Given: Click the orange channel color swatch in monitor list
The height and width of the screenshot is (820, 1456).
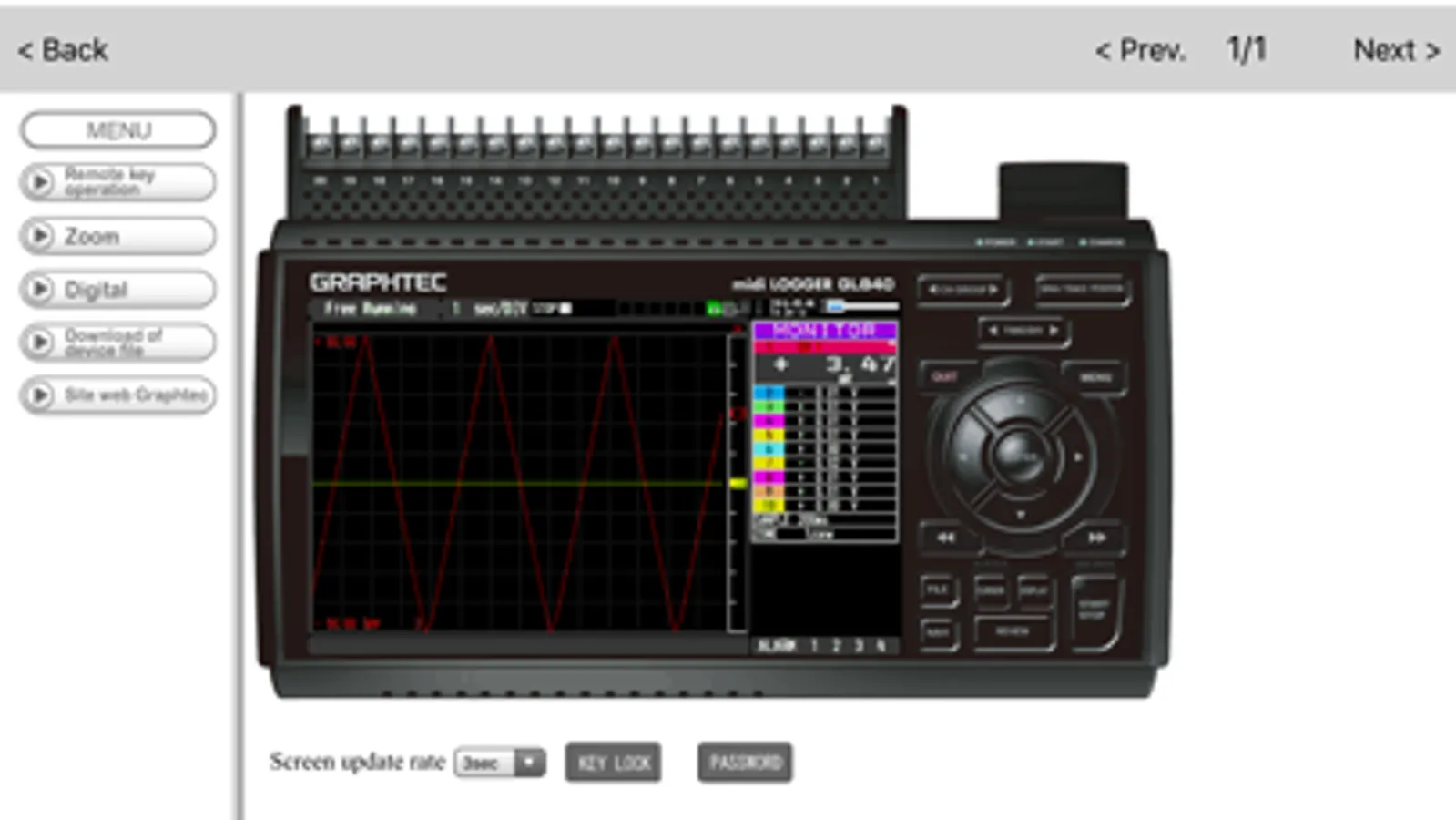Looking at the screenshot, I should tap(769, 492).
